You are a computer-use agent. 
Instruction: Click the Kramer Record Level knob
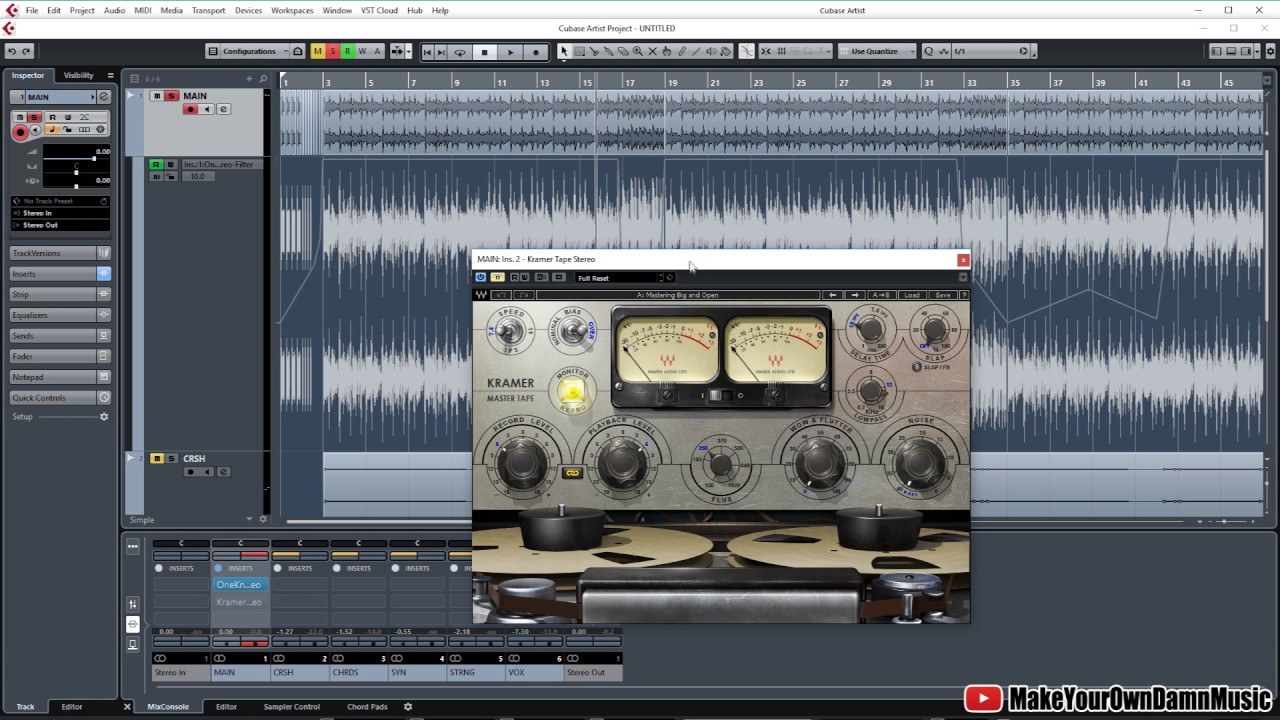point(522,463)
